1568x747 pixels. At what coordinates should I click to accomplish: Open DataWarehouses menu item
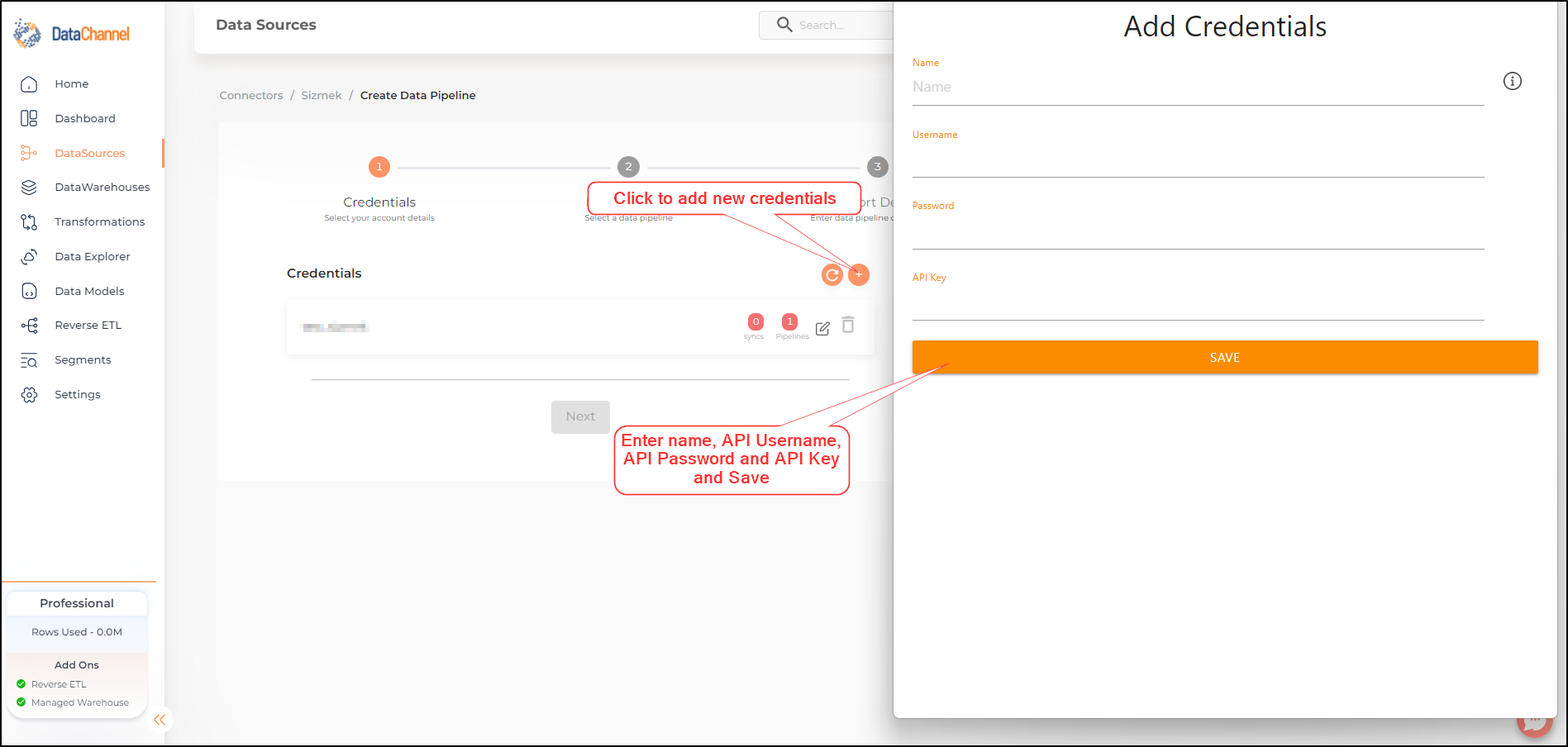tap(102, 188)
